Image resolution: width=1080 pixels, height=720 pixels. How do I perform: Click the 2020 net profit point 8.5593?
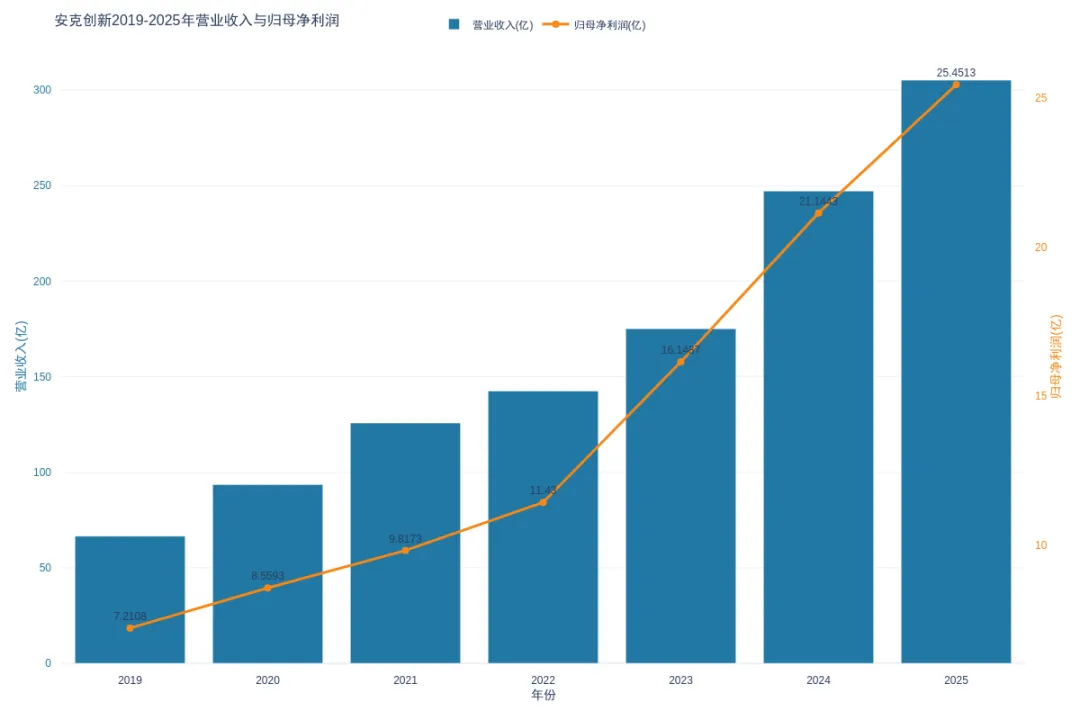pos(267,588)
